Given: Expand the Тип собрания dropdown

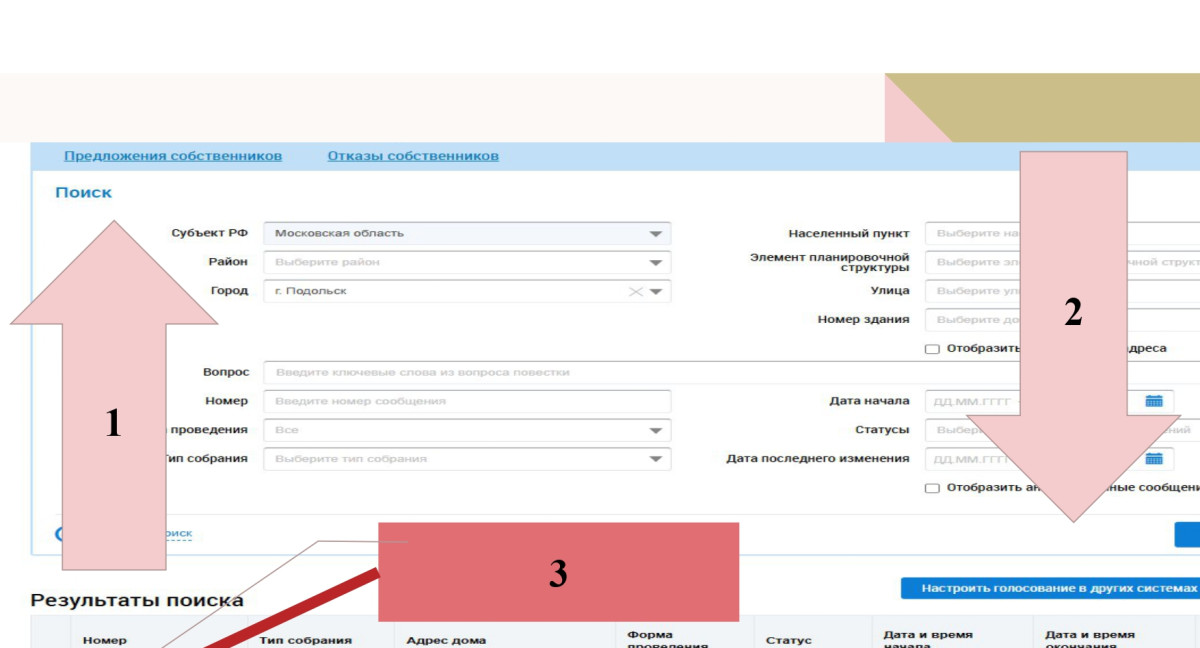Looking at the screenshot, I should (655, 459).
